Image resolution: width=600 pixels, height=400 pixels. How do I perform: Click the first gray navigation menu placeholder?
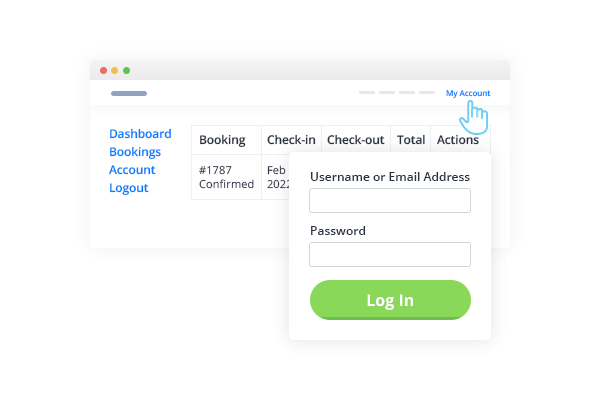tap(367, 92)
